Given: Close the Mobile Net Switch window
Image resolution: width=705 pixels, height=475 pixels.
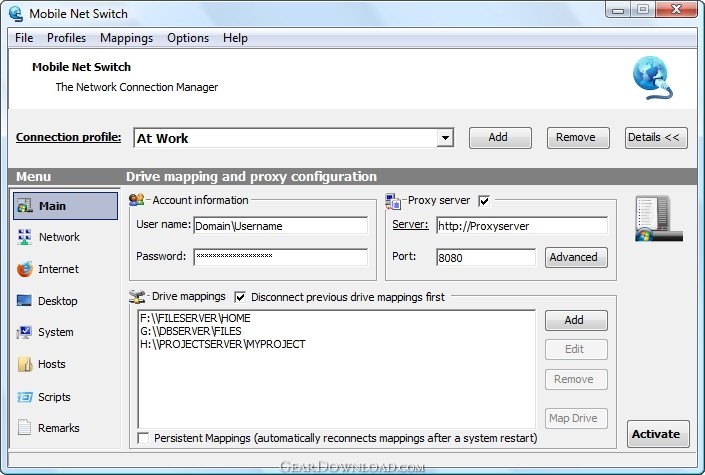Looking at the screenshot, I should pyautogui.click(x=676, y=9).
